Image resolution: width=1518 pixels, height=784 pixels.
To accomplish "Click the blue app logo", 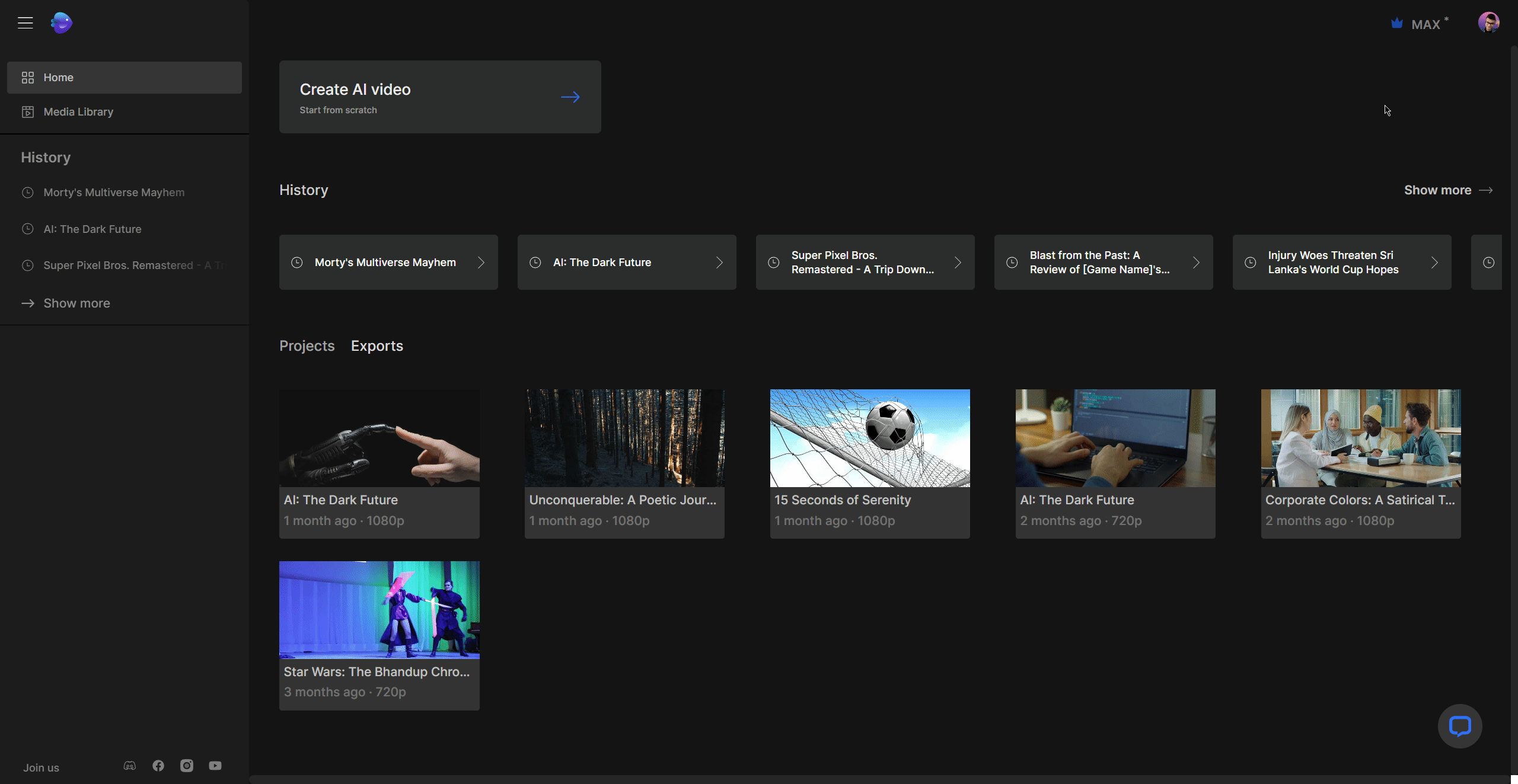I will 61,23.
